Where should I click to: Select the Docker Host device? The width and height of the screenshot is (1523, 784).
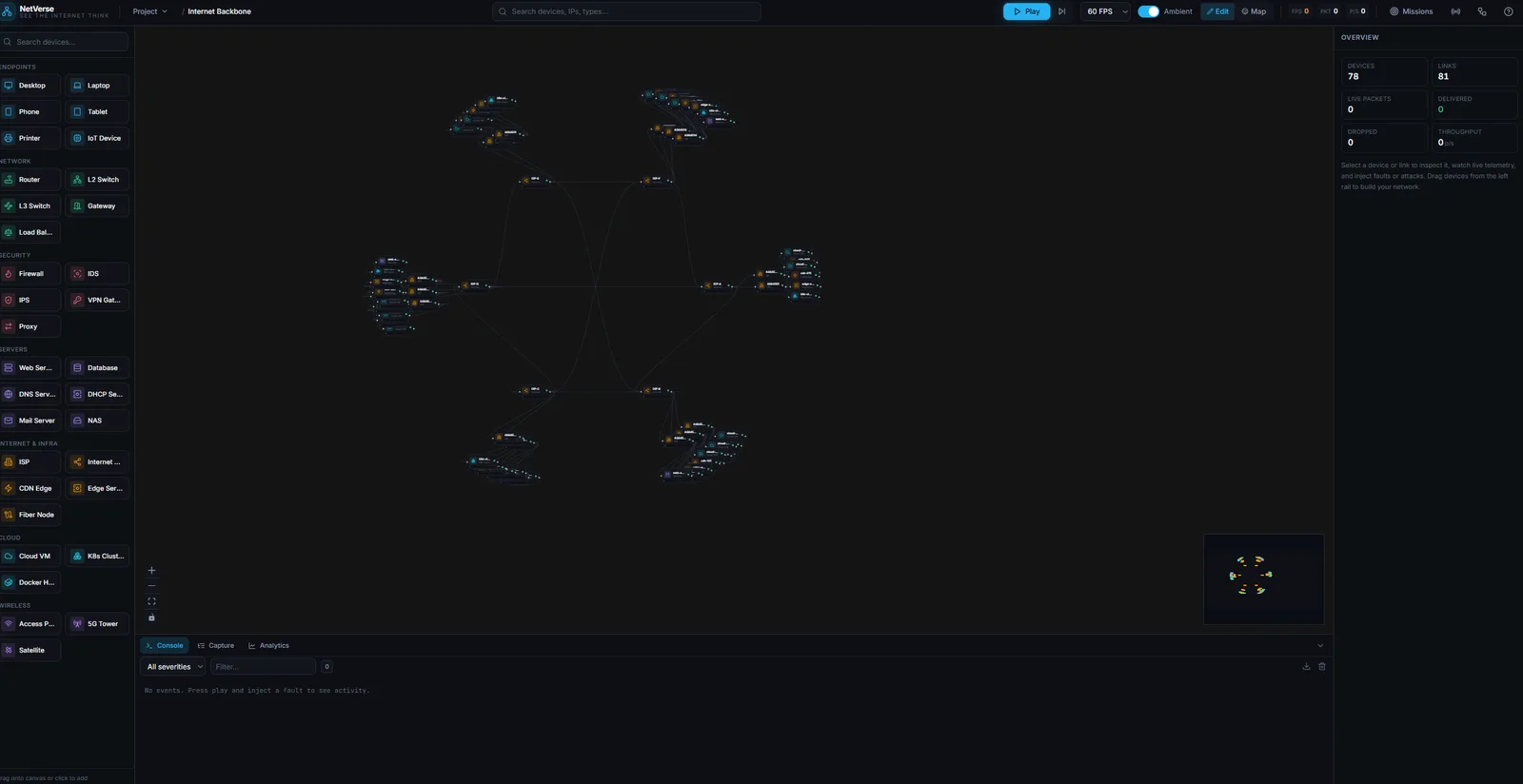(x=30, y=582)
